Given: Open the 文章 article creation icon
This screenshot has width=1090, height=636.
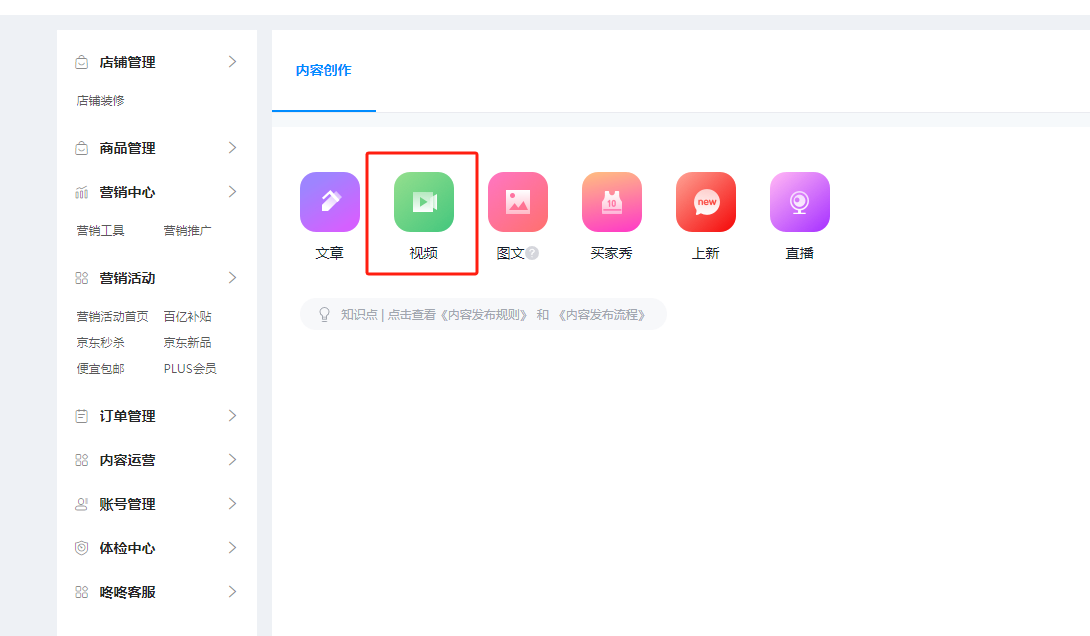Looking at the screenshot, I should [329, 202].
